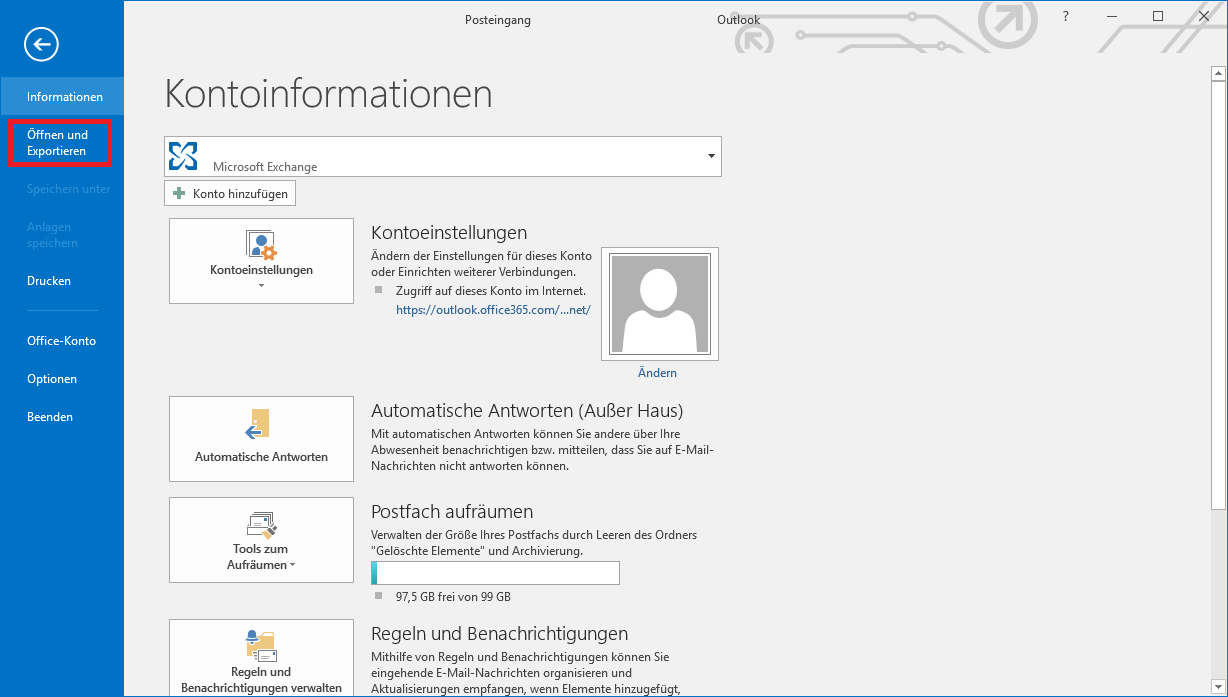Click the help question mark icon
Image resolution: width=1228 pixels, height=697 pixels.
(1066, 17)
